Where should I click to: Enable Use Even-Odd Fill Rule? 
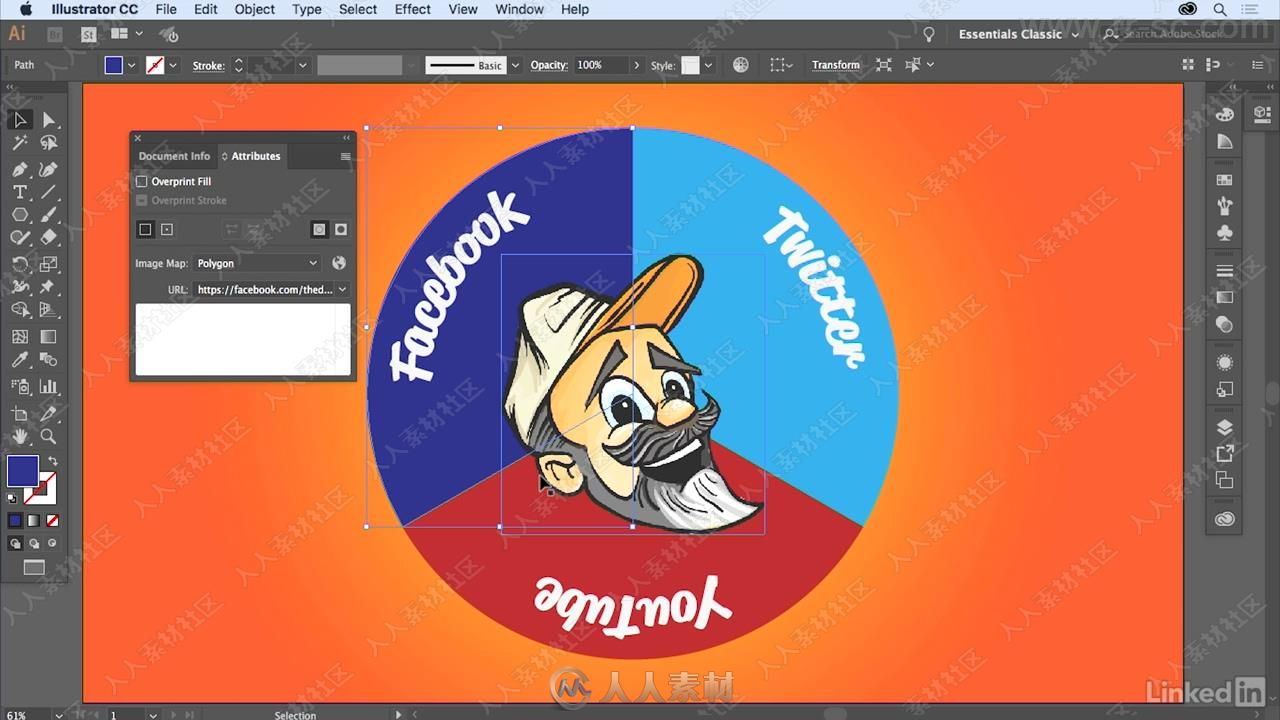point(341,229)
